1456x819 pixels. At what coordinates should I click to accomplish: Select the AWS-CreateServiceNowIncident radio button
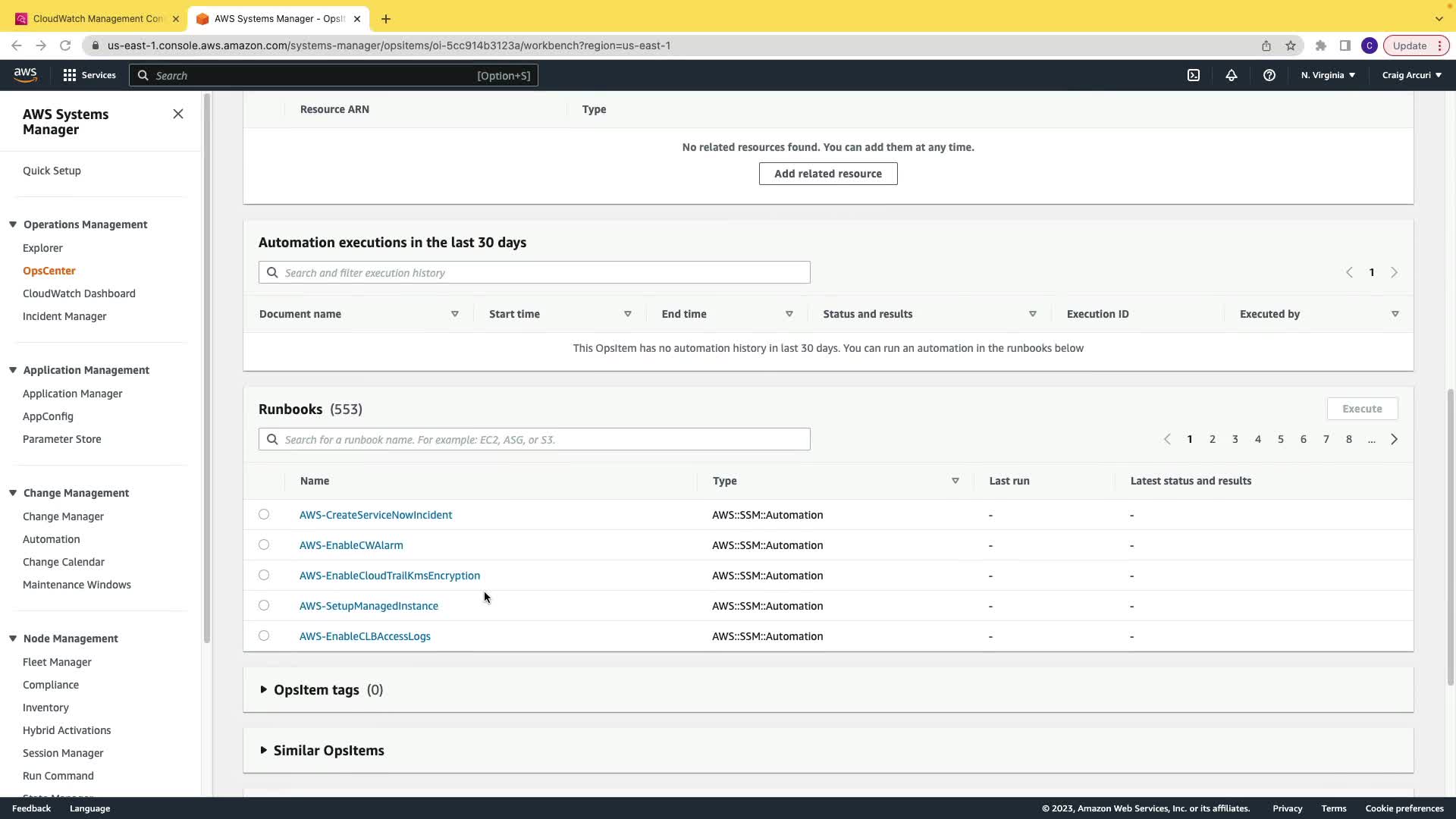pos(264,514)
